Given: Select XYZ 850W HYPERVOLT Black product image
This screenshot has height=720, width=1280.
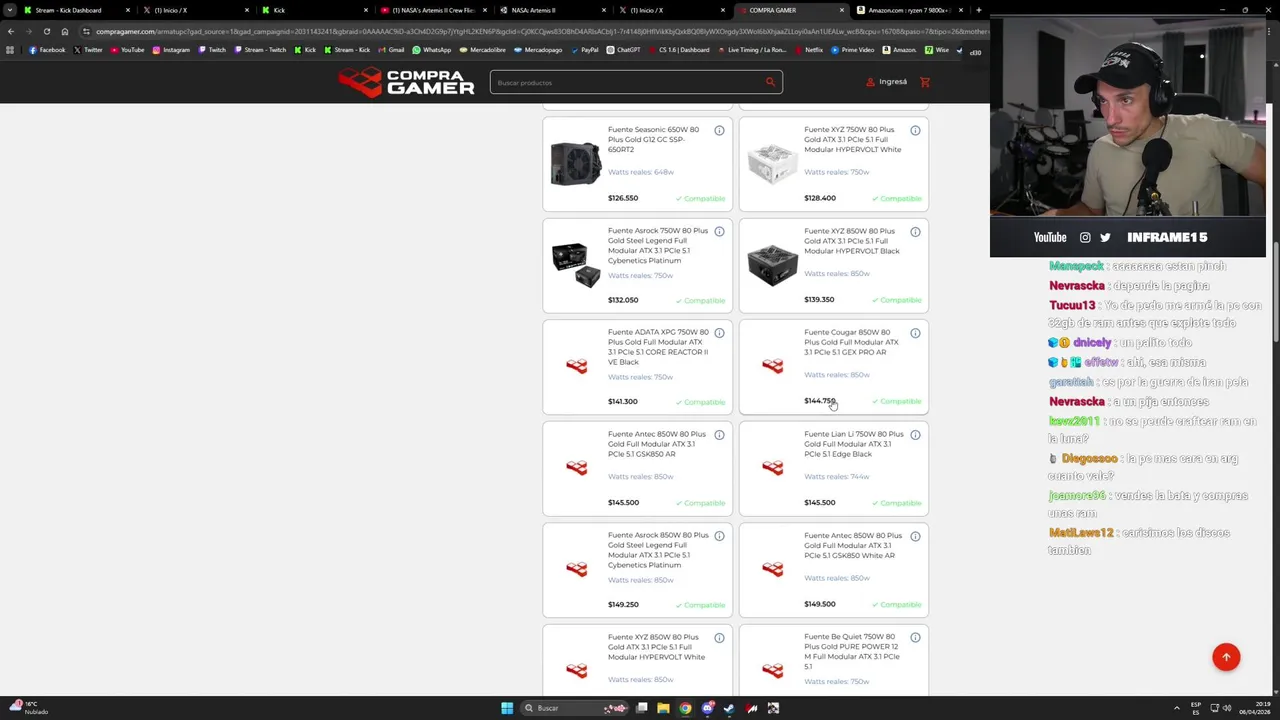Looking at the screenshot, I should point(772,265).
